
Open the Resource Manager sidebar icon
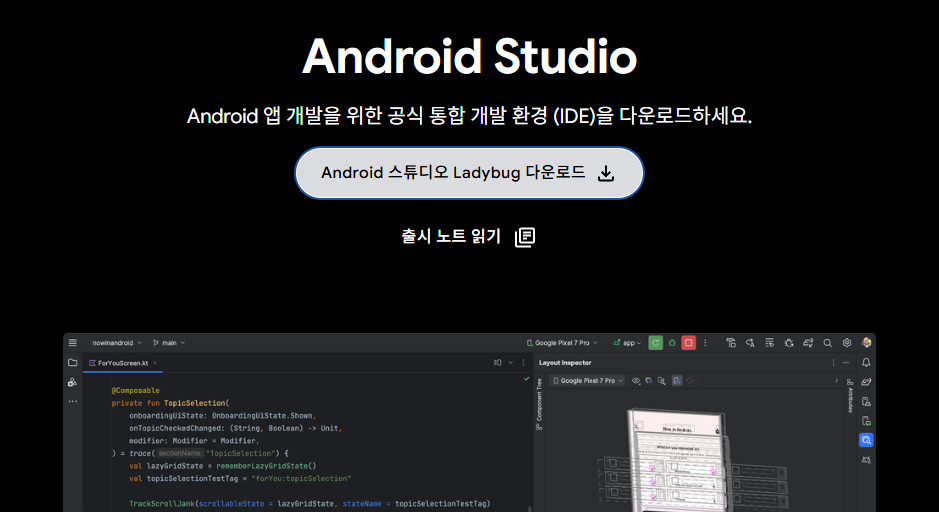72,382
